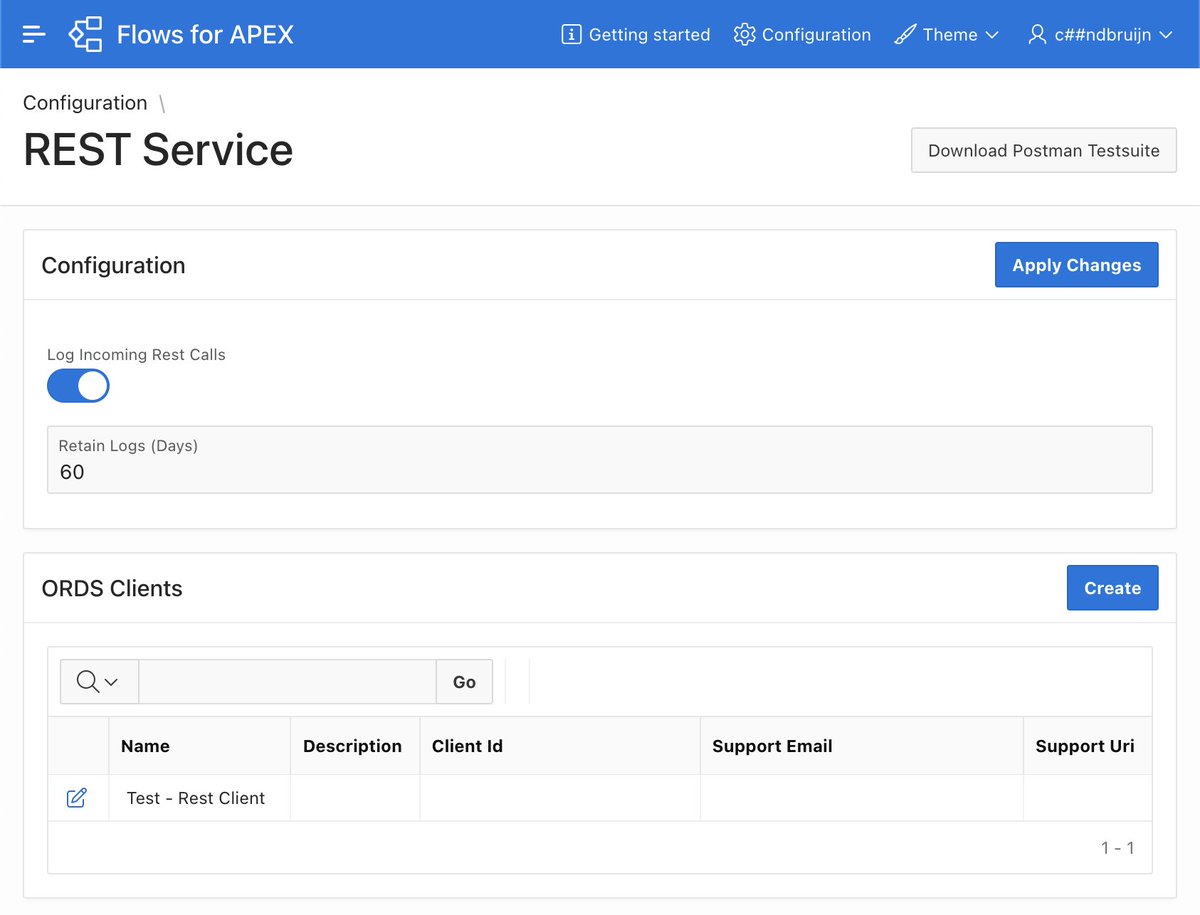This screenshot has width=1200, height=915.
Task: Open the Getting started page
Action: 636,34
